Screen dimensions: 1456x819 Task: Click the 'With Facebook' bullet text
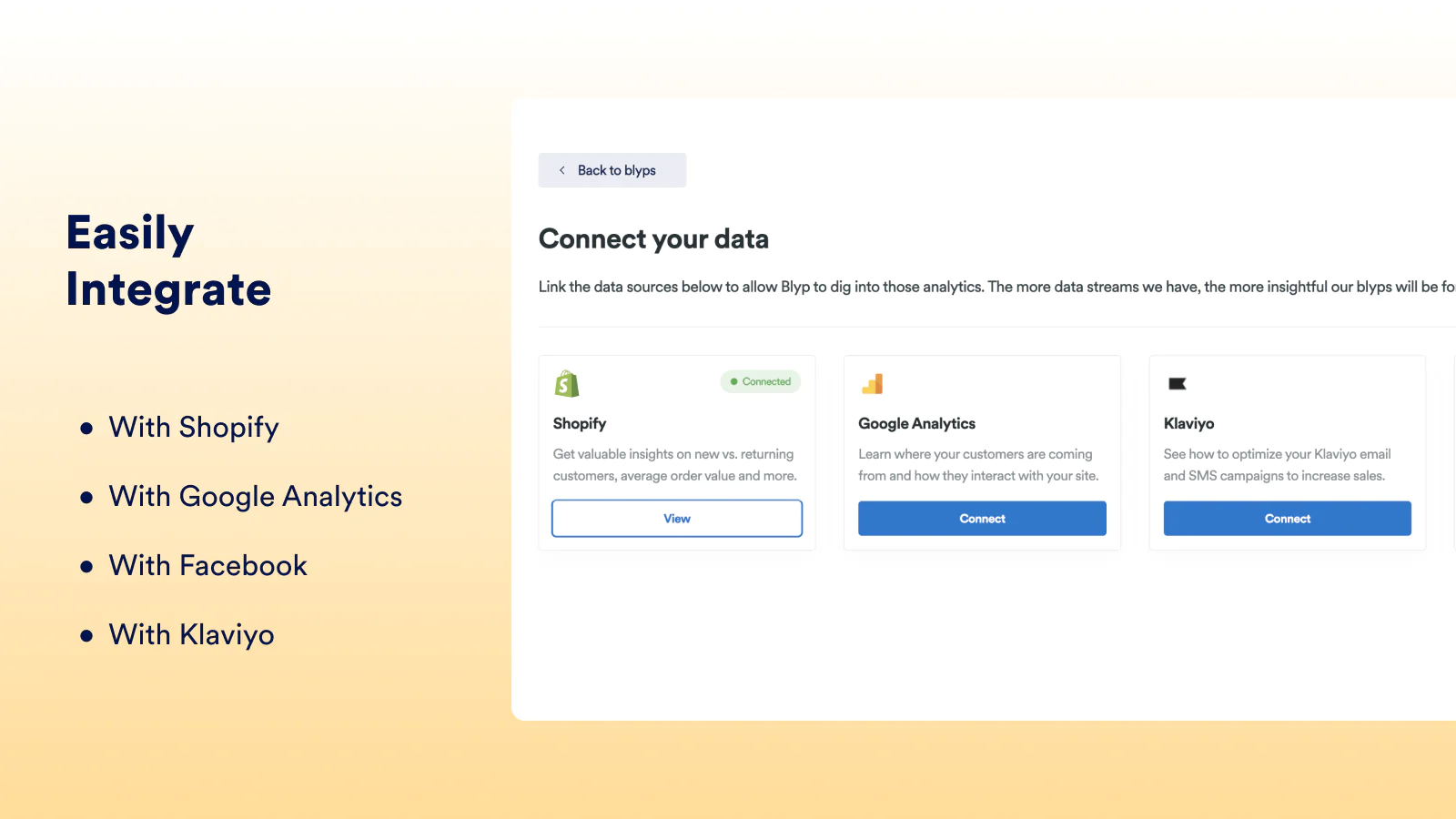pos(208,565)
